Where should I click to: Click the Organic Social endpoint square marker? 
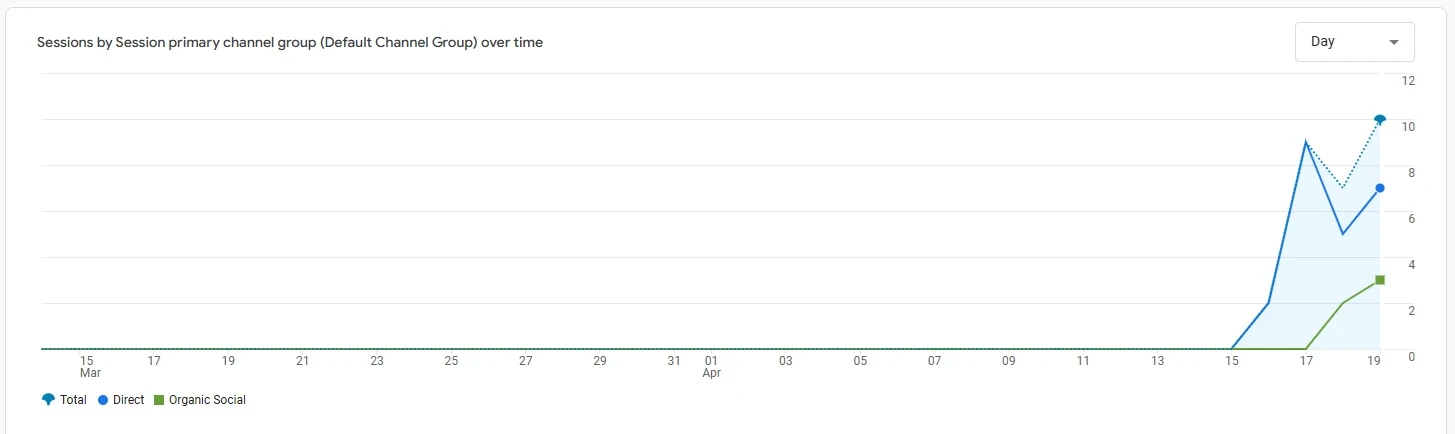pos(1380,280)
